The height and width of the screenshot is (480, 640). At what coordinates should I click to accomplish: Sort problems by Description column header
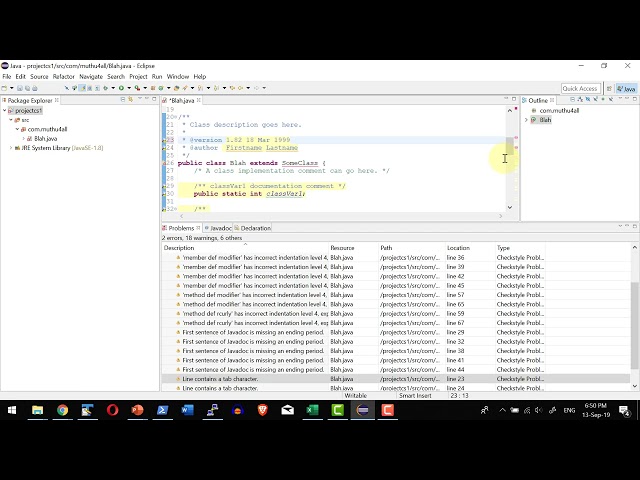click(x=245, y=247)
